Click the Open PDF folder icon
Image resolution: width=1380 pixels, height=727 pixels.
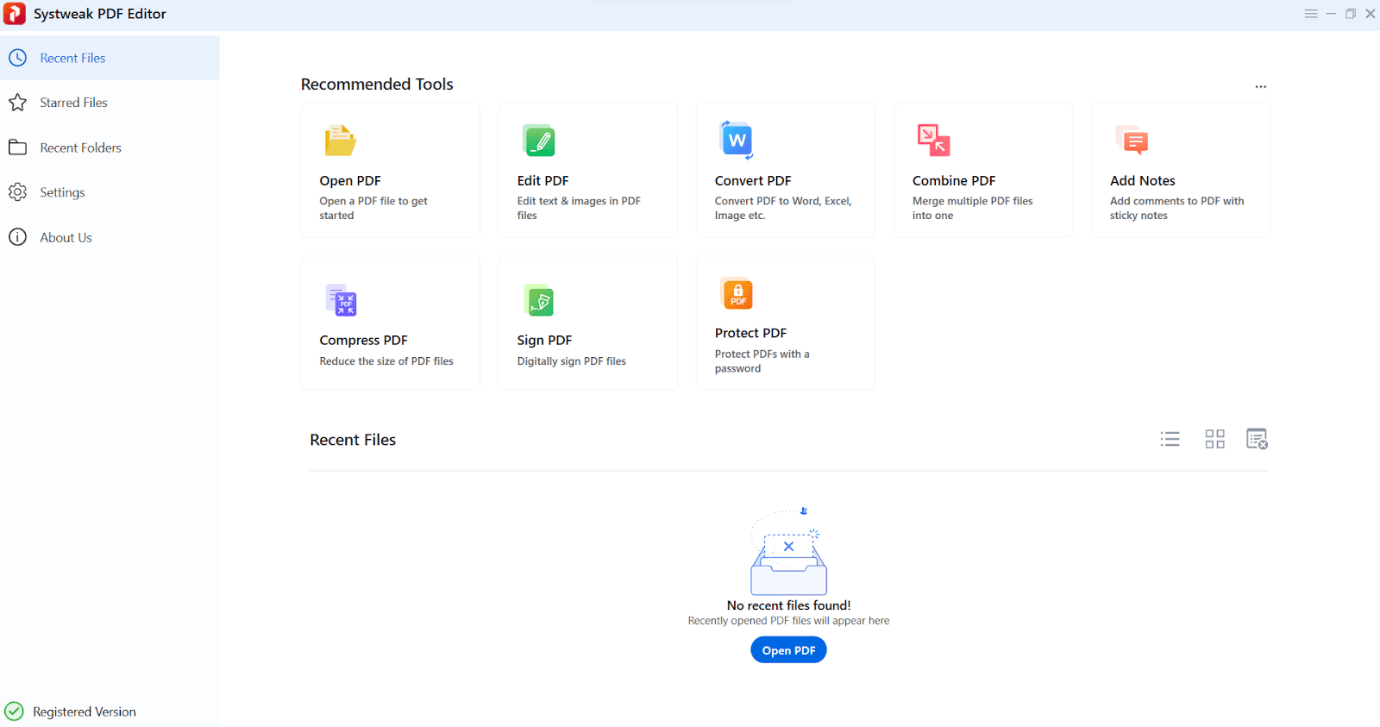[340, 141]
